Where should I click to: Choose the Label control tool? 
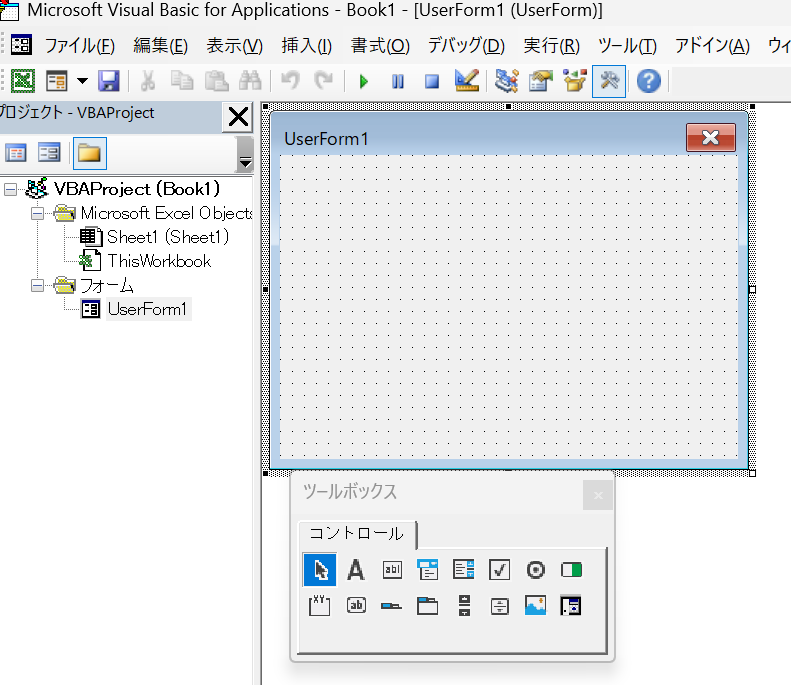(x=356, y=570)
